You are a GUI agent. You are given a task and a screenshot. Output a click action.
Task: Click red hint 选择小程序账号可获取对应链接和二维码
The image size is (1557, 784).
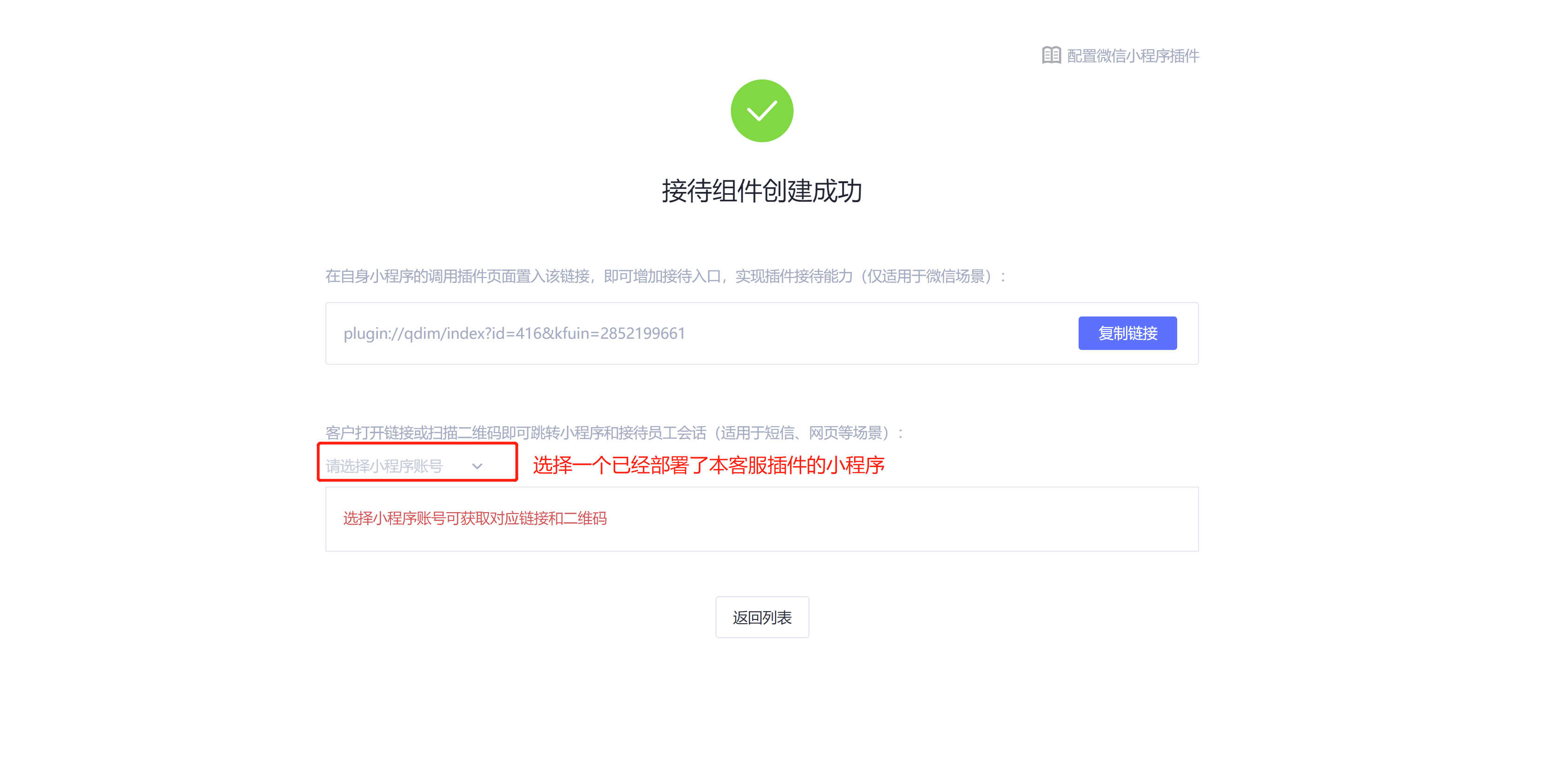click(475, 518)
